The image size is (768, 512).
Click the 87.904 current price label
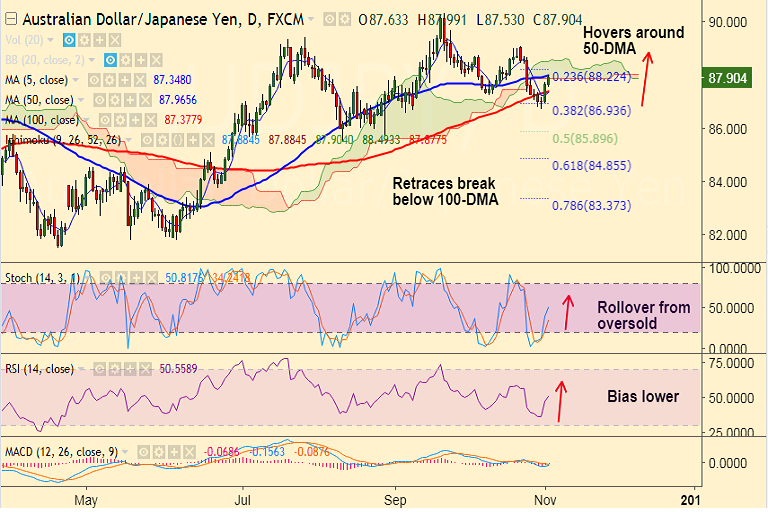pyautogui.click(x=727, y=78)
